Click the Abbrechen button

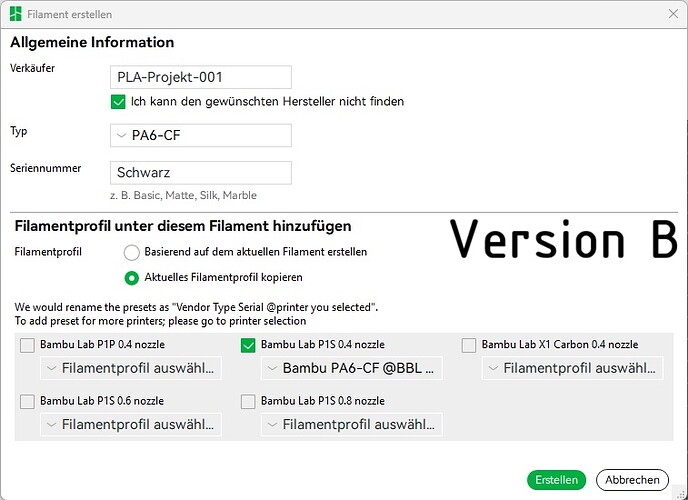pyautogui.click(x=632, y=480)
